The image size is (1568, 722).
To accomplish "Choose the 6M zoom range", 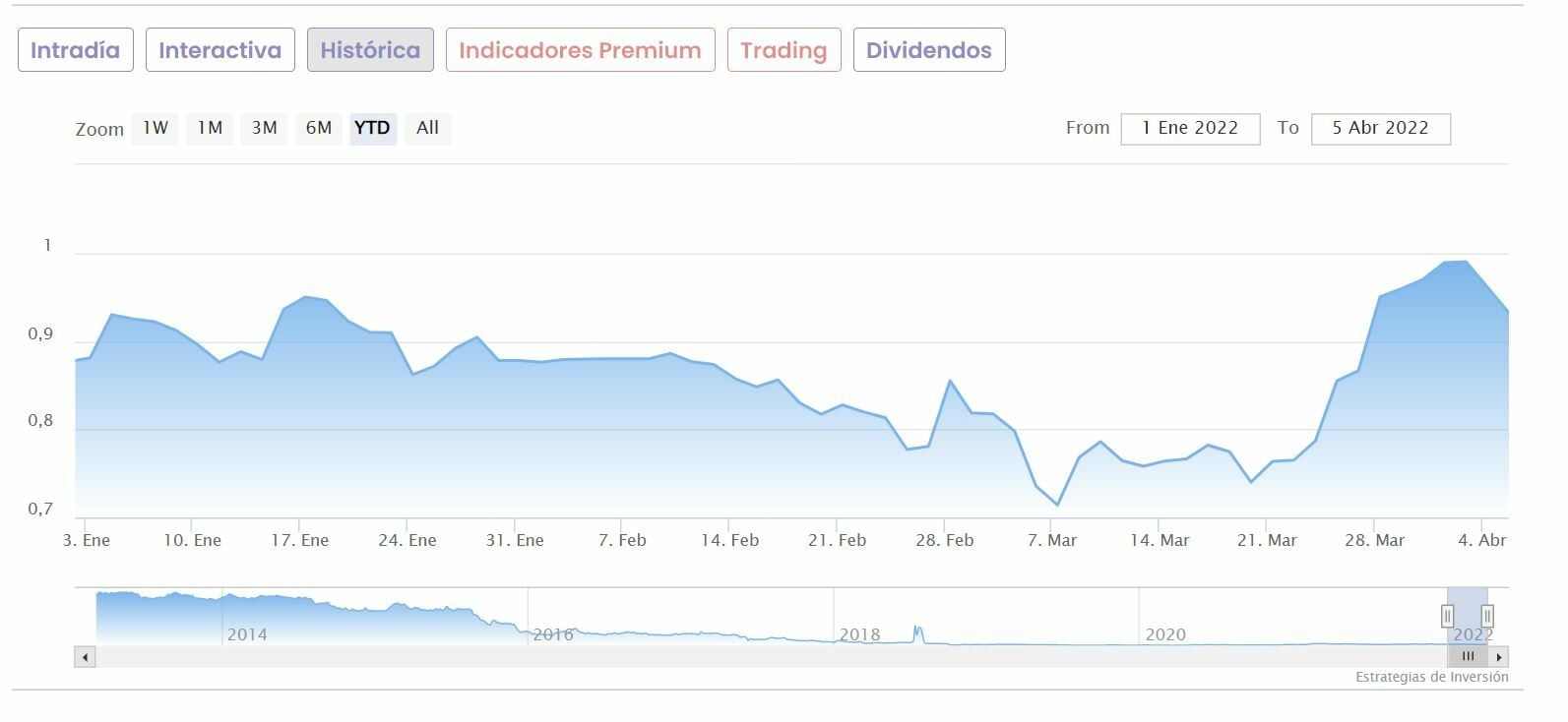I will pos(318,128).
